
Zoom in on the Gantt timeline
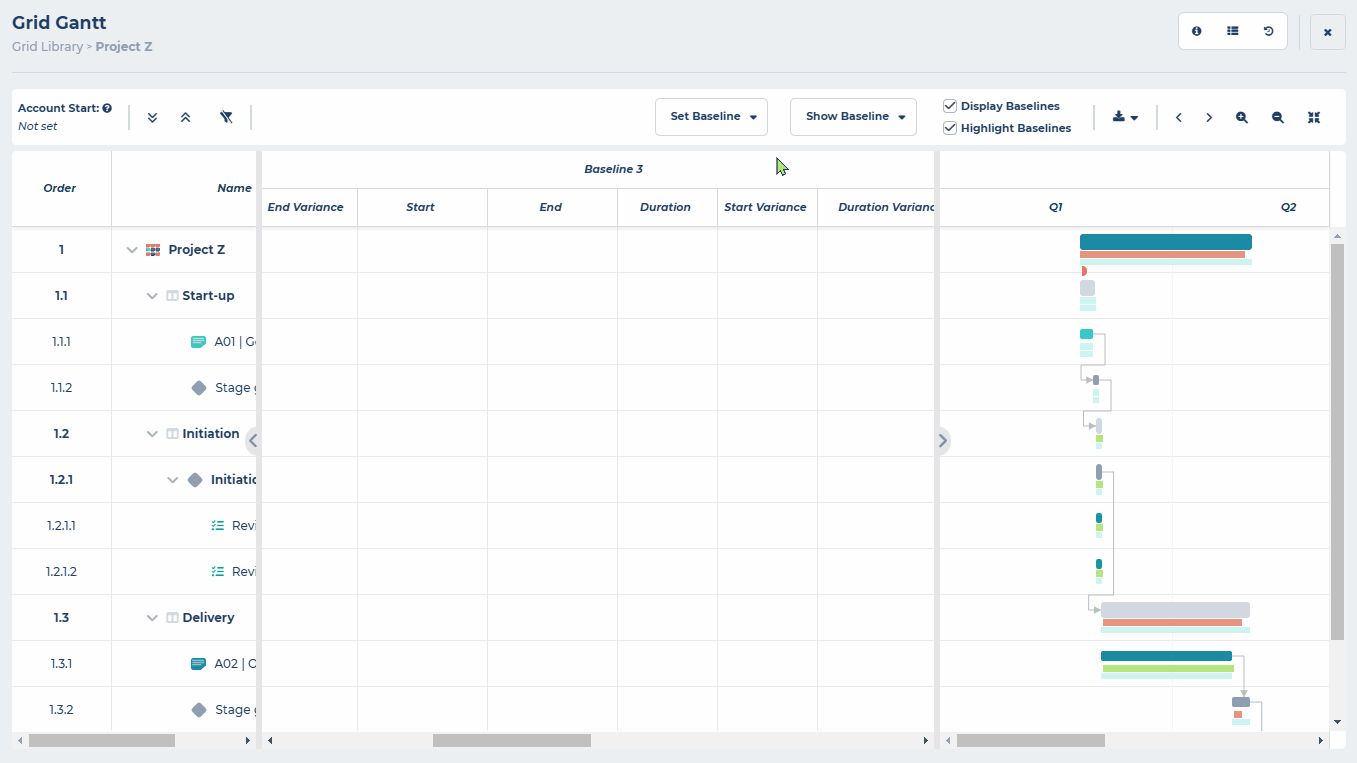point(1241,117)
